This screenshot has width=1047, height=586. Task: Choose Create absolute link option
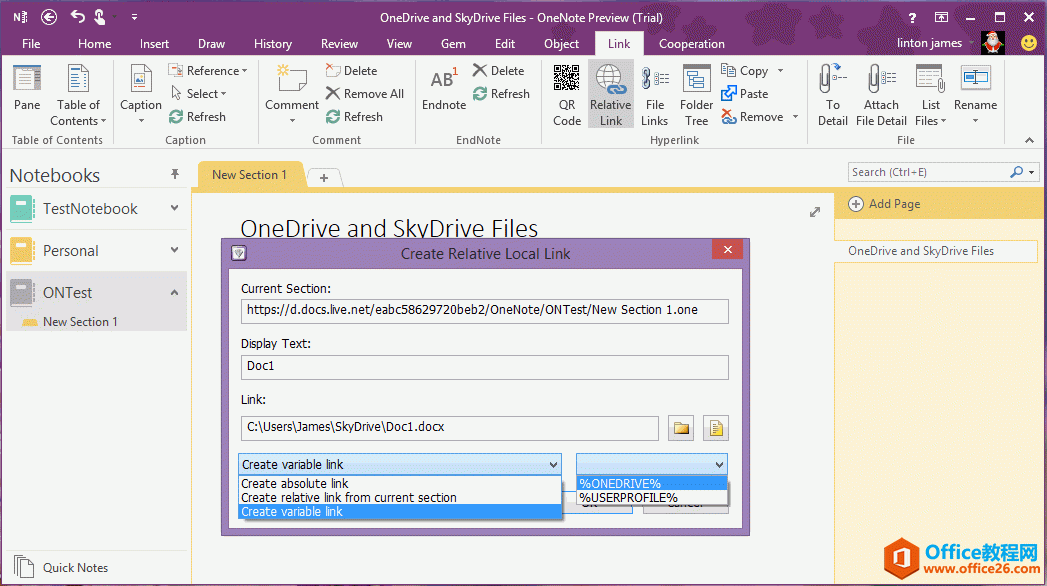point(295,484)
